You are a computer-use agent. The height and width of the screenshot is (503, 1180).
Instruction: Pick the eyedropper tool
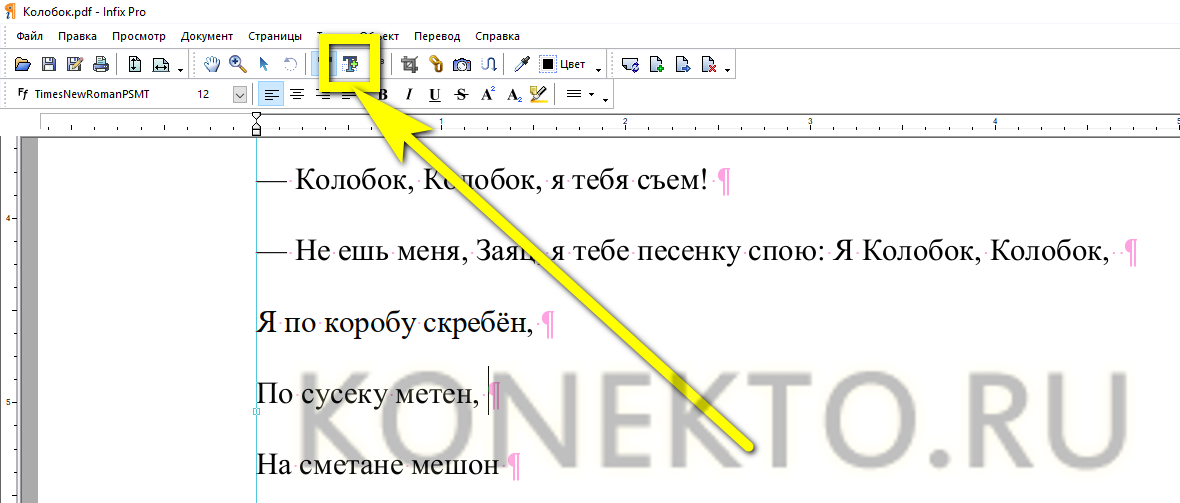(521, 65)
